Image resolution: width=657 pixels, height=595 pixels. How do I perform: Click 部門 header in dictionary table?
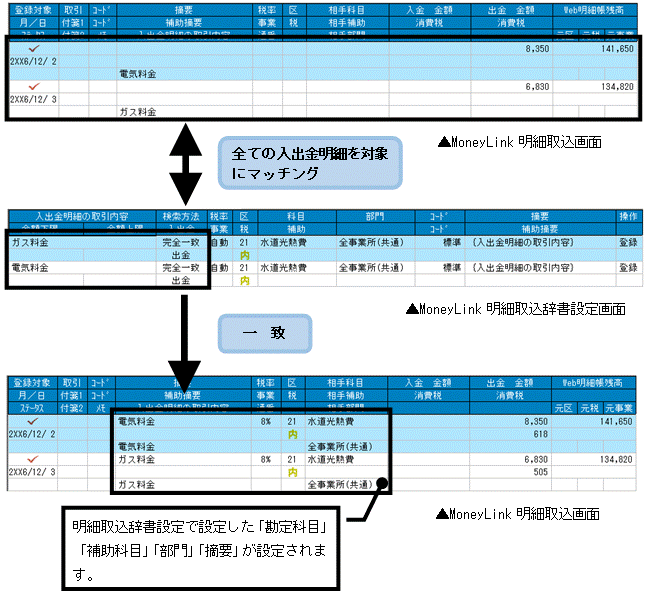[x=375, y=216]
